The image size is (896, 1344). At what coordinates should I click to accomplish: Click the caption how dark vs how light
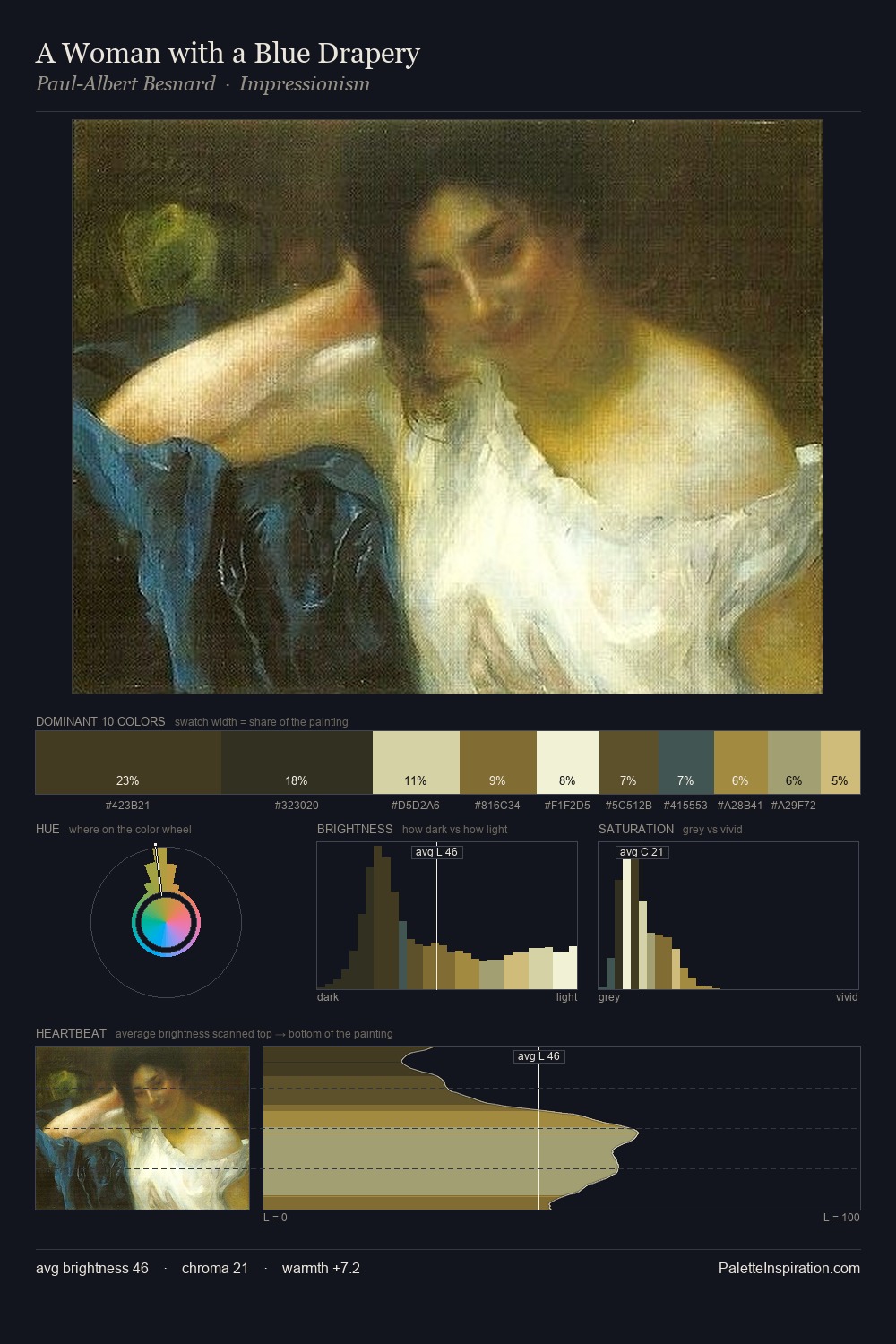pos(455,830)
